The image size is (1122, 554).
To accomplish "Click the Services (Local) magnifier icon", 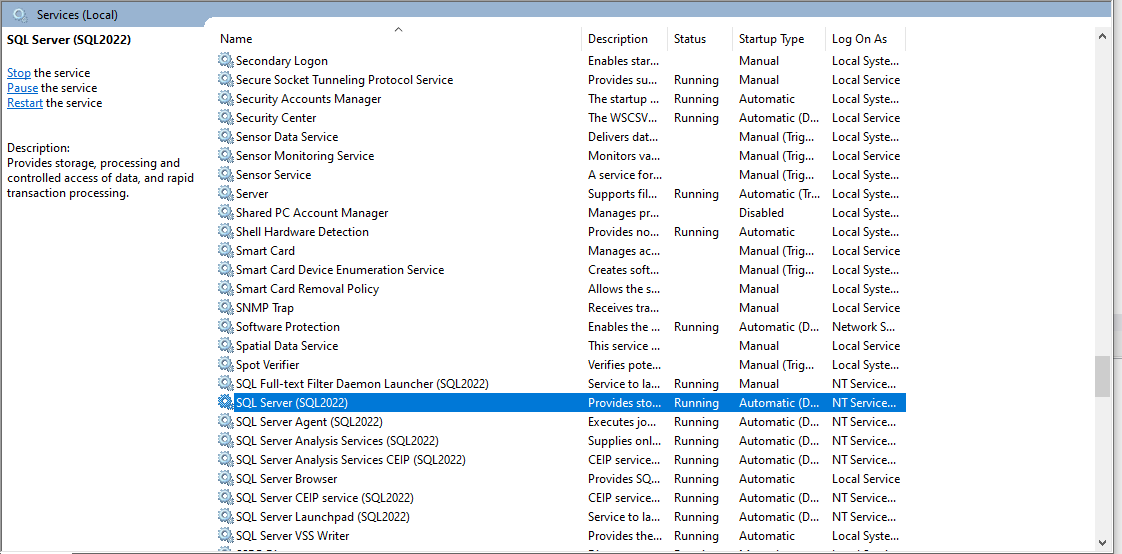I will [21, 14].
